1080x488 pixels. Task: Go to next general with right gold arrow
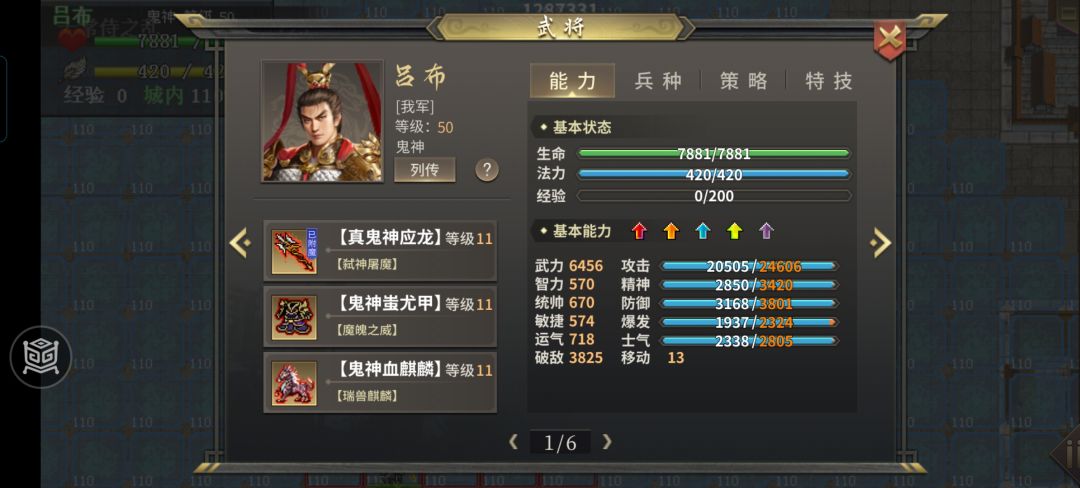click(x=880, y=243)
